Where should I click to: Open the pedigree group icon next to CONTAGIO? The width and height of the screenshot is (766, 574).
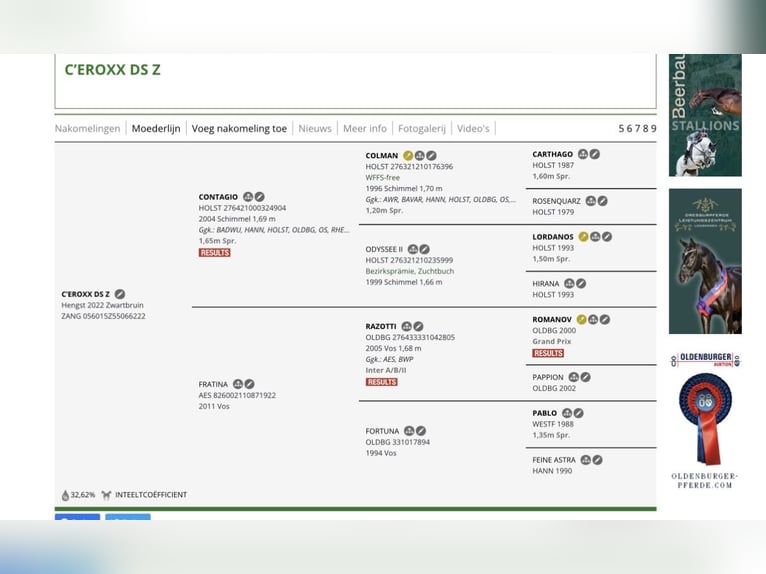(x=248, y=197)
